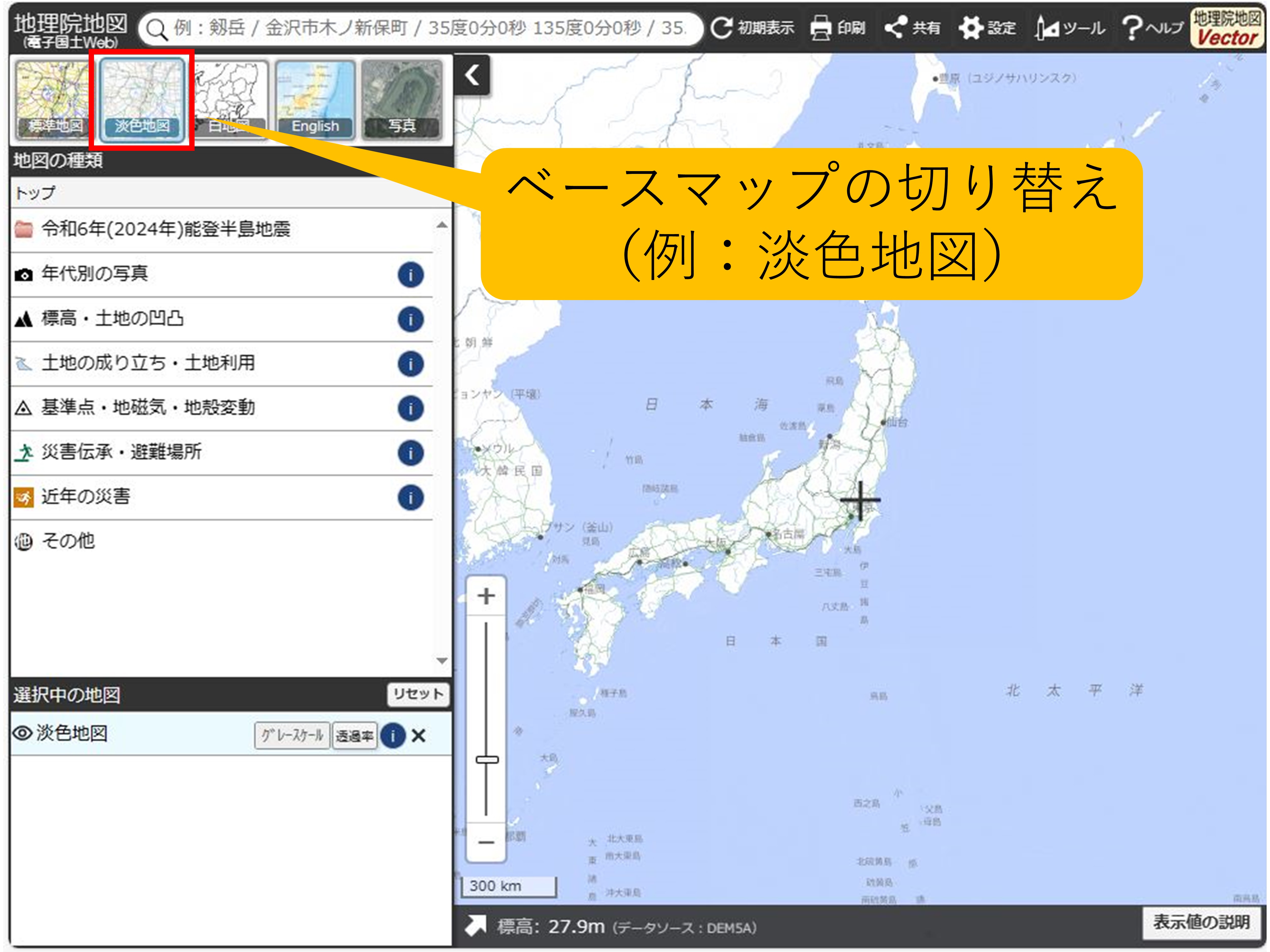This screenshot has width=1270, height=952.
Task: Zoom out with the minus button
Action: coord(486,842)
